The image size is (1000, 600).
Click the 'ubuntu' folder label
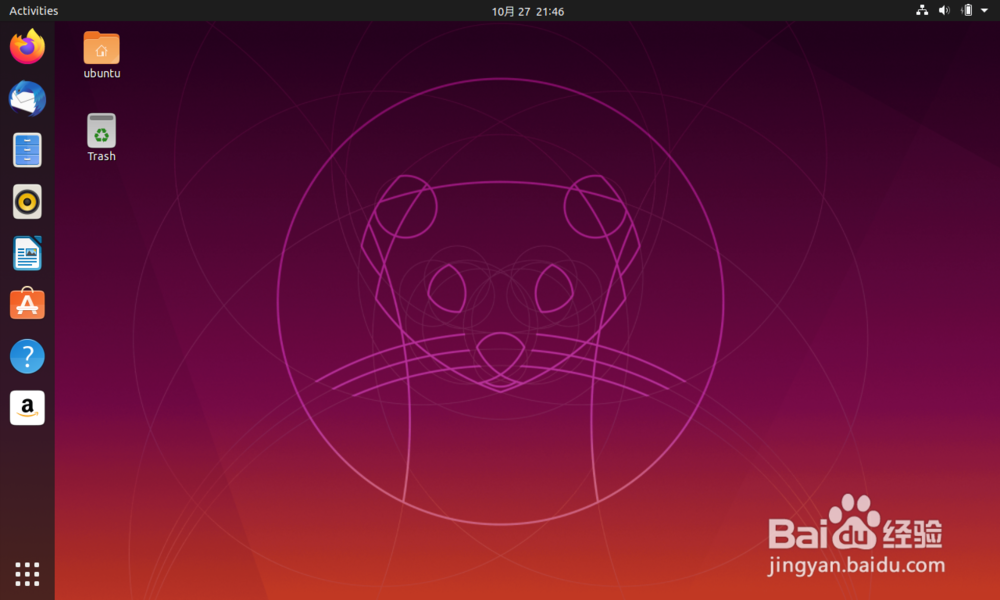(x=102, y=73)
